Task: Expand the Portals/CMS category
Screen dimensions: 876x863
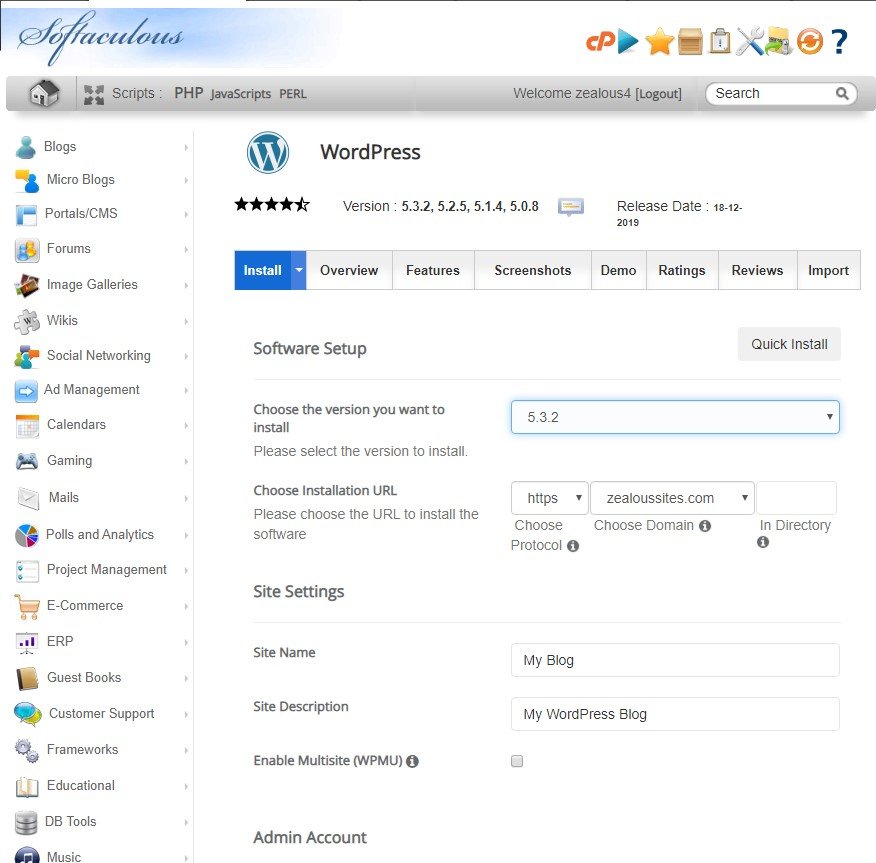Action: point(186,214)
